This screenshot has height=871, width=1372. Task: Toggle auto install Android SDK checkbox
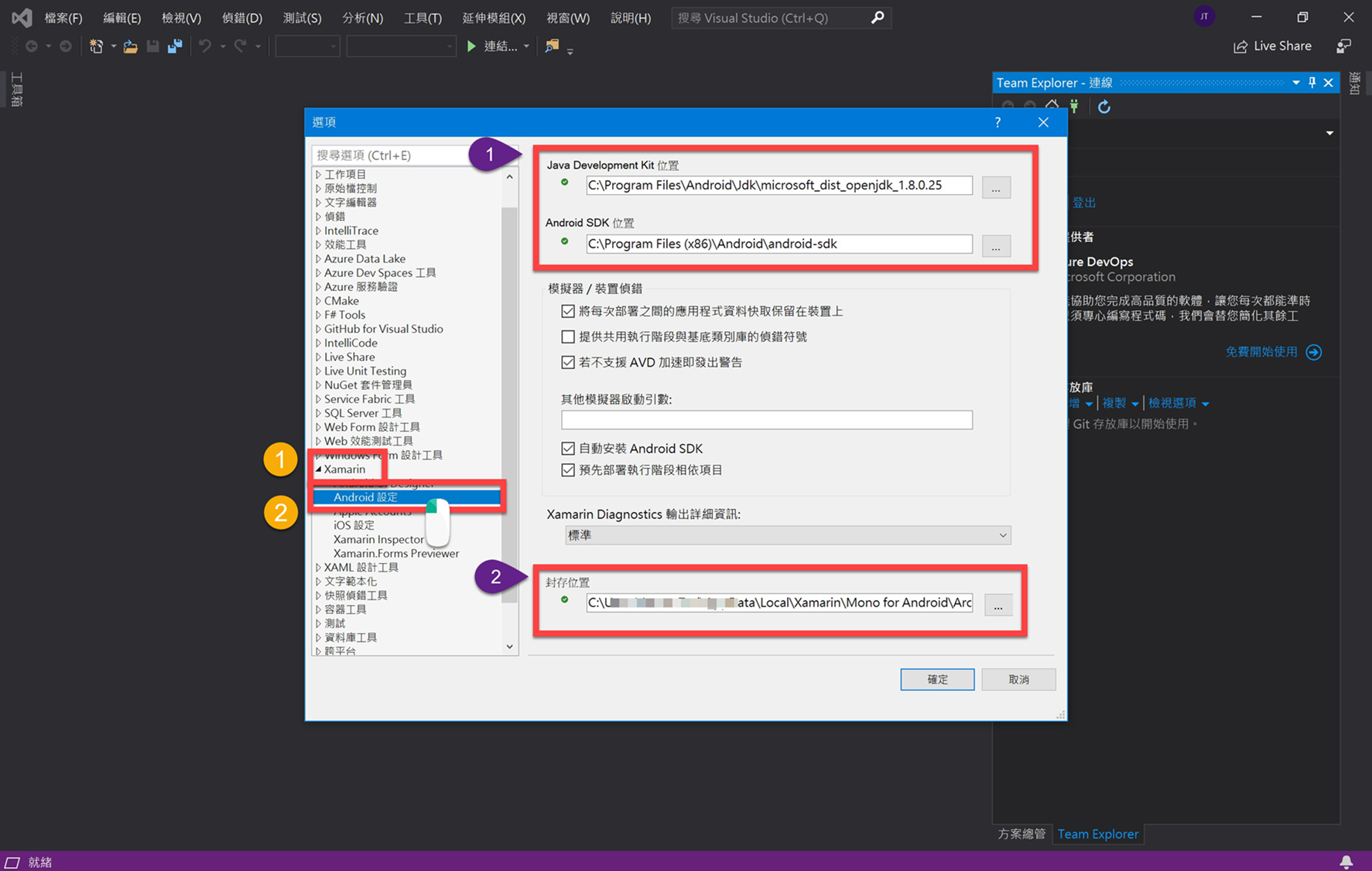[568, 449]
